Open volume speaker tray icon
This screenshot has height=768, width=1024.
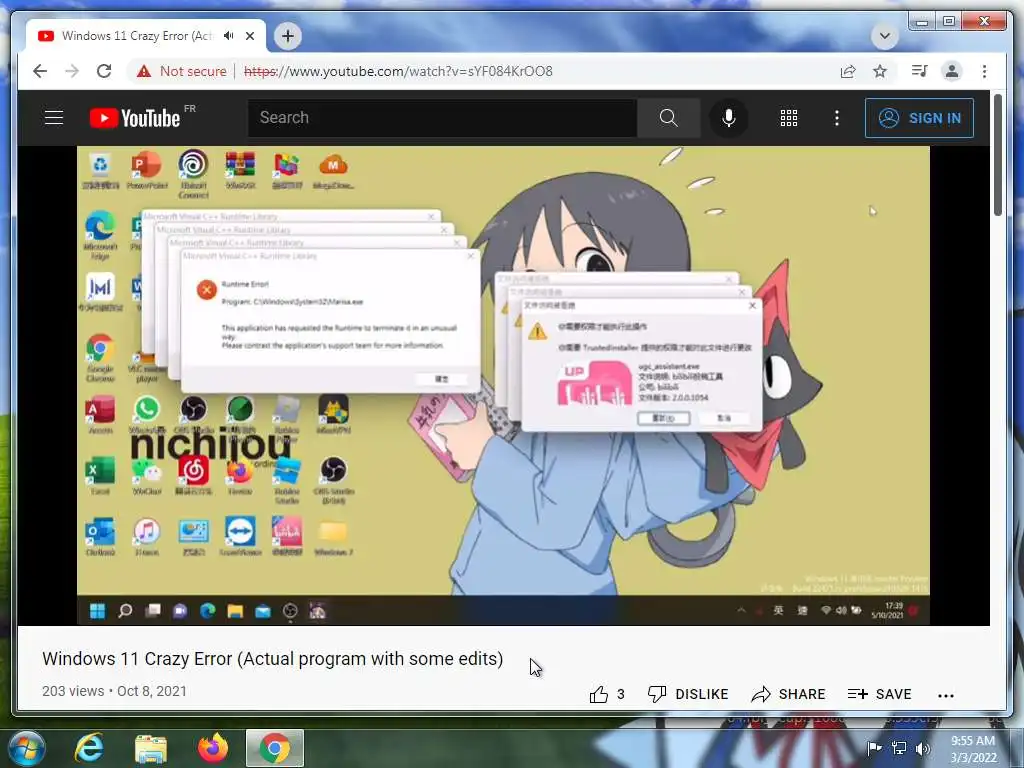(x=923, y=748)
